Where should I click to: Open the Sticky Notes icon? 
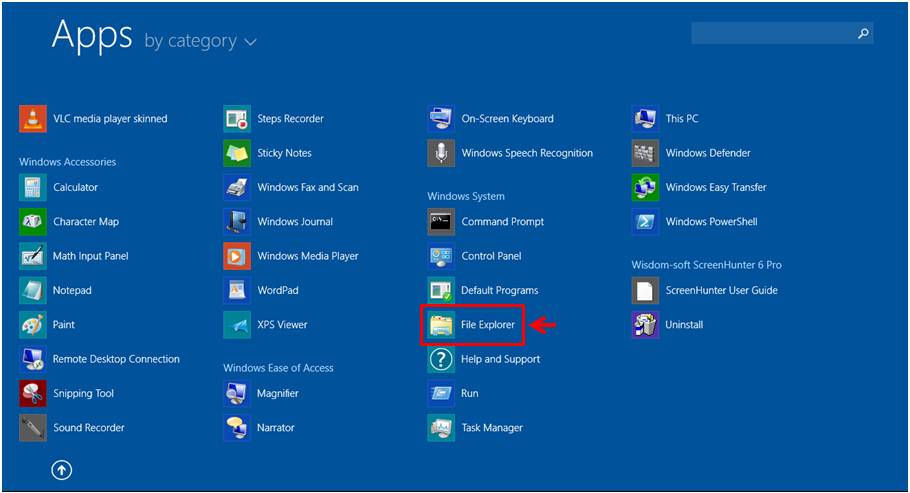pos(237,153)
